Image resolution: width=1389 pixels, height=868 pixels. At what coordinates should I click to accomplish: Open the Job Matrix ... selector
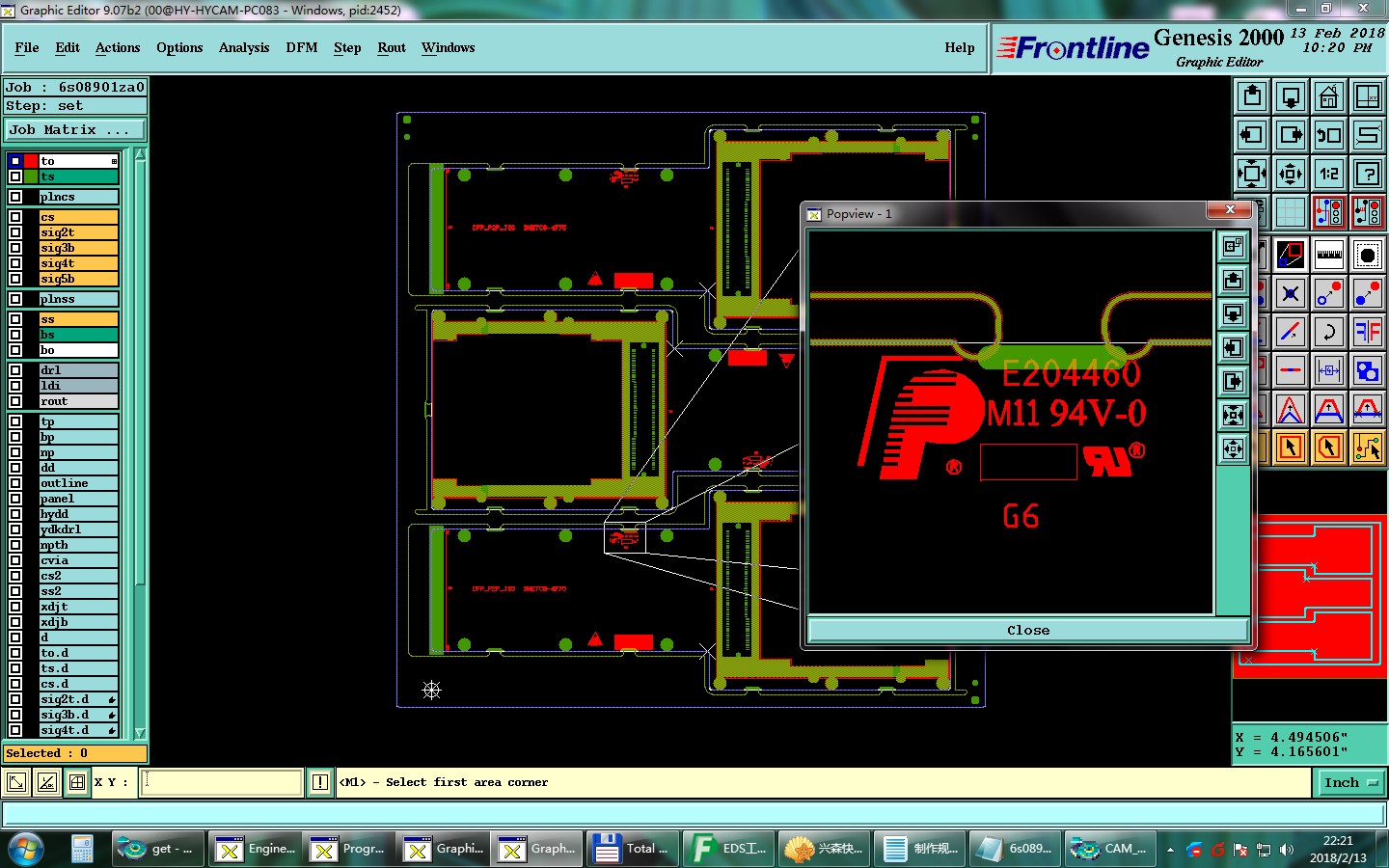coord(75,129)
